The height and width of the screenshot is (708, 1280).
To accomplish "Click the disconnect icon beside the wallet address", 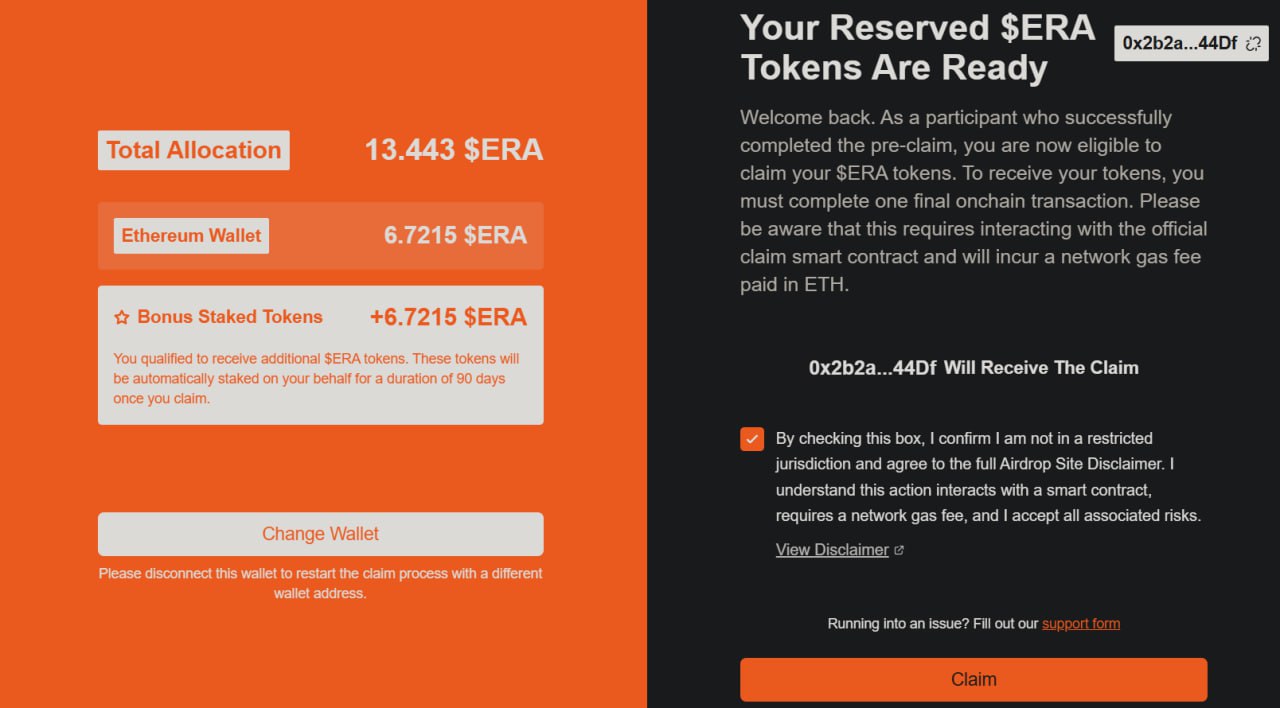I will click(1253, 43).
